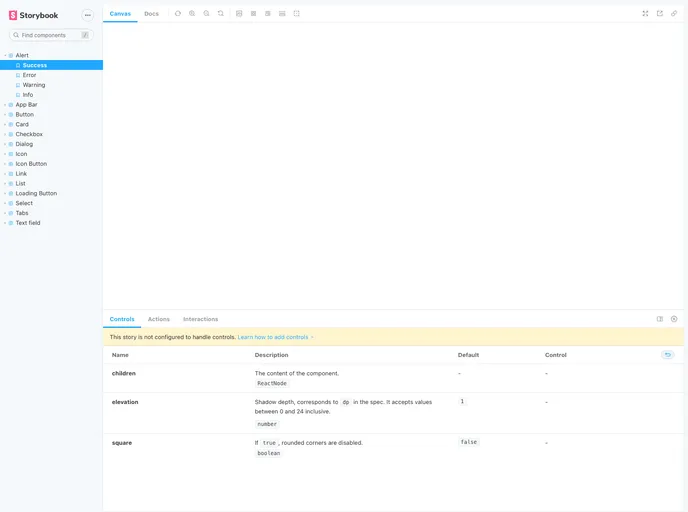Screen dimensions: 688x512
Task: Select the Warning story under Alert
Action: (34, 85)
